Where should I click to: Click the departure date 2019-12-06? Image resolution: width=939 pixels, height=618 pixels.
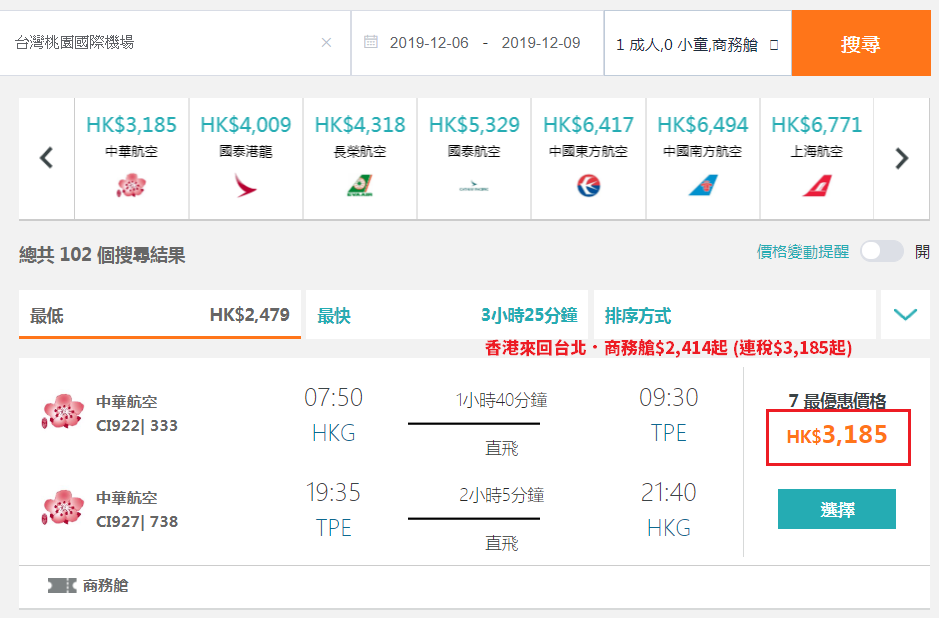pyautogui.click(x=429, y=43)
